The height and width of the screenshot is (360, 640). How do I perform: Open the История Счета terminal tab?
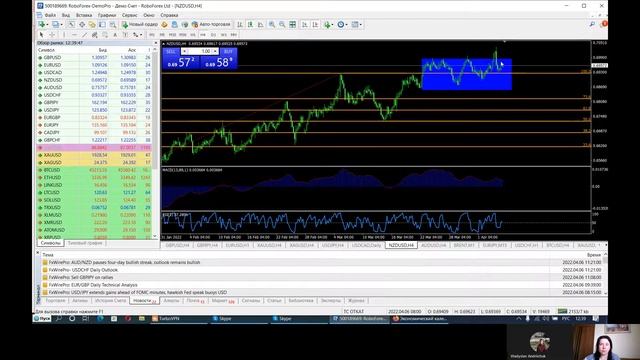110,301
